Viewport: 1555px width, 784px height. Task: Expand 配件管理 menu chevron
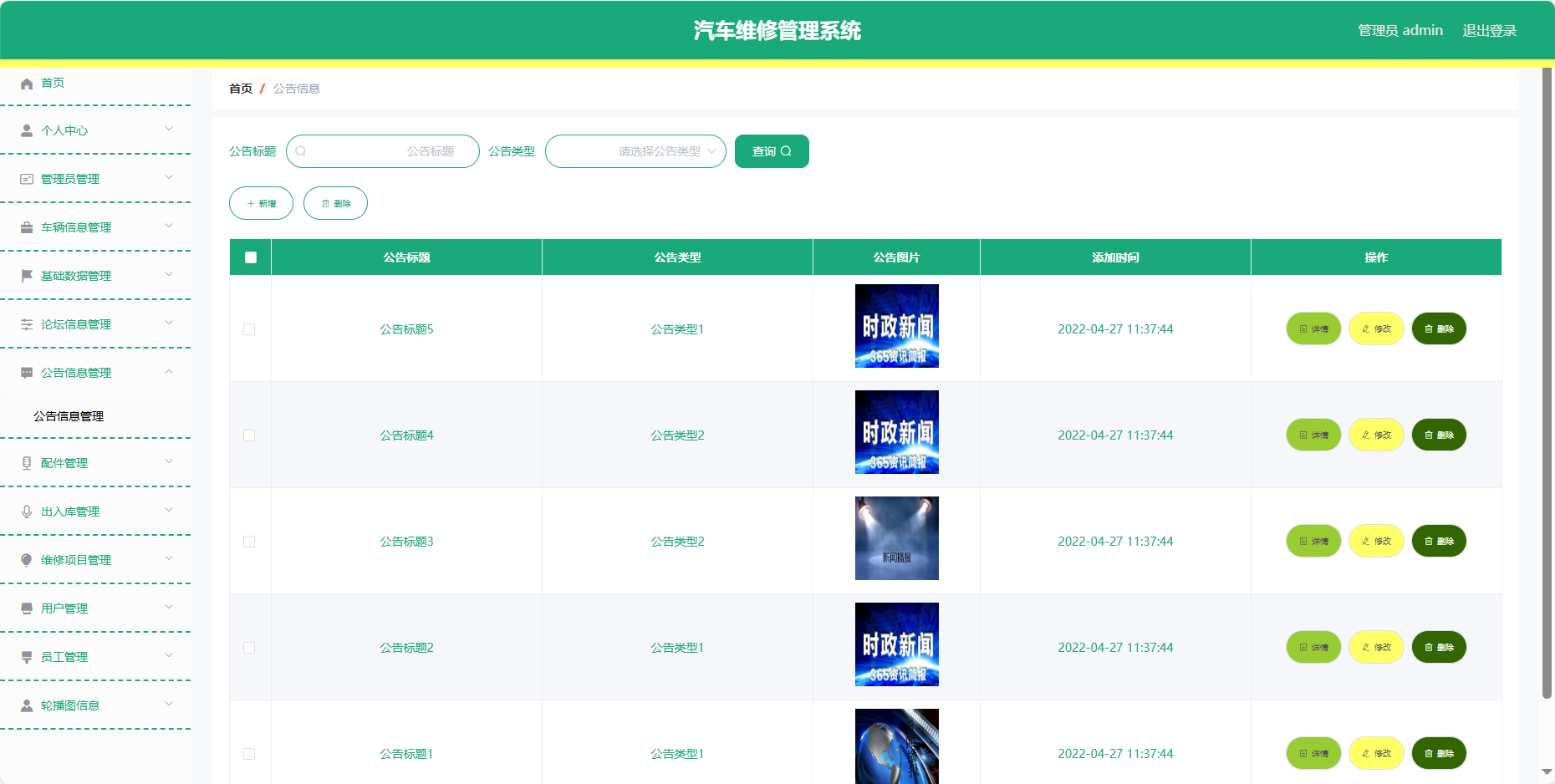[169, 461]
